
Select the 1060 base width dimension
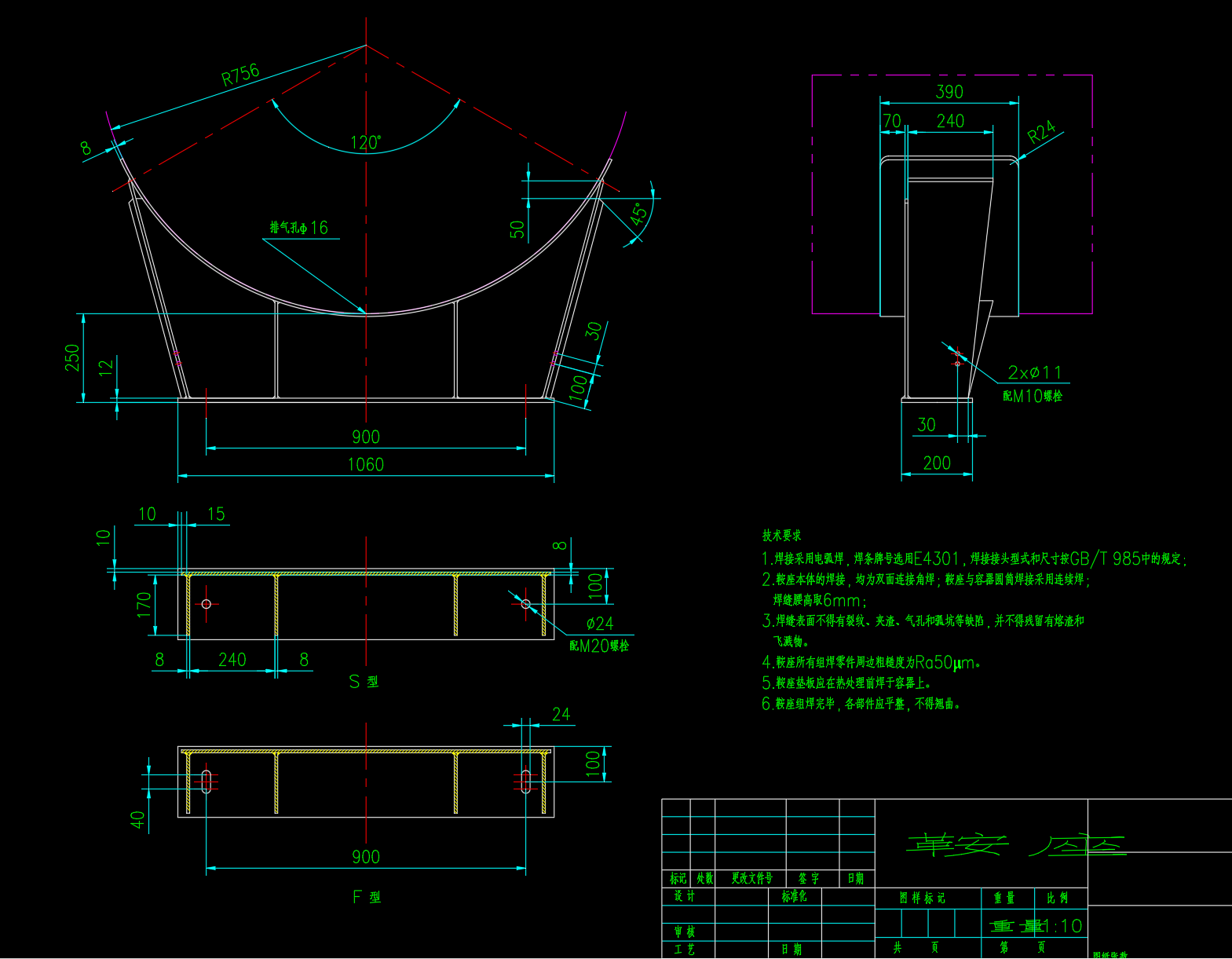pyautogui.click(x=366, y=465)
